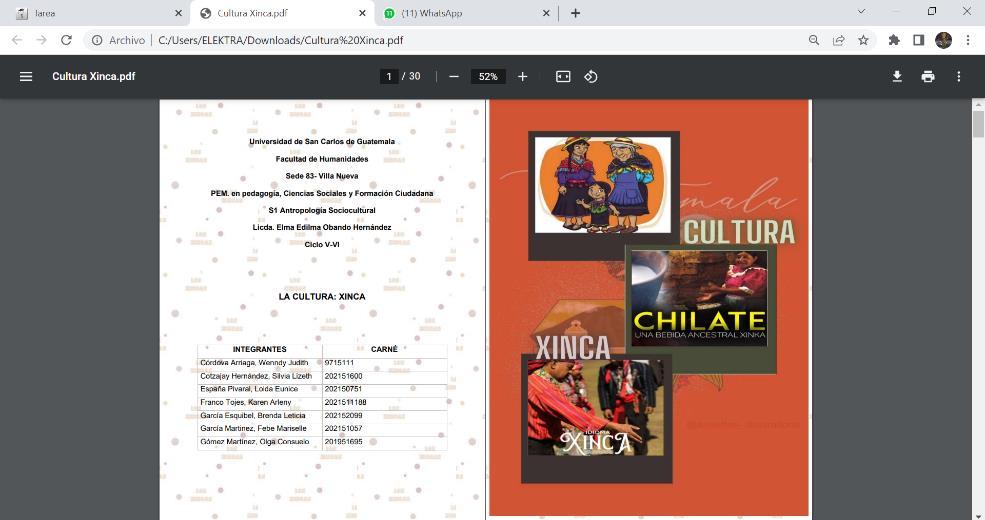Go back to previous page in browser

point(17,40)
